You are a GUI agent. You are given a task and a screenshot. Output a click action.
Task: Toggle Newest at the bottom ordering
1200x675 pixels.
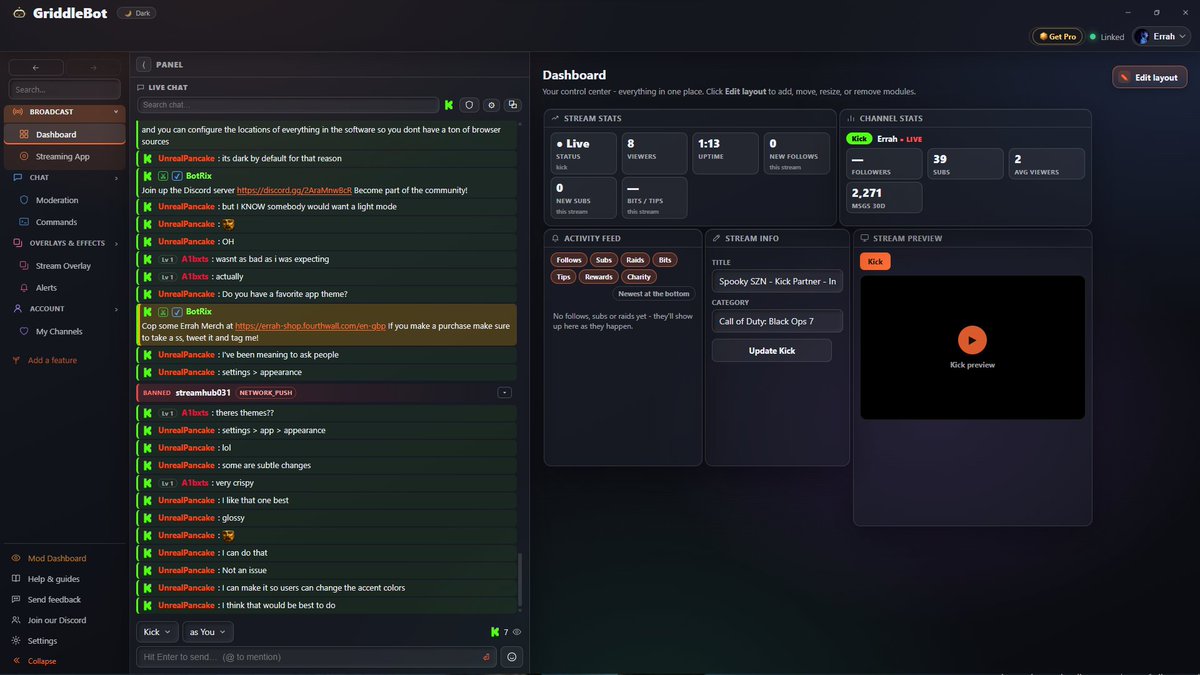point(654,294)
